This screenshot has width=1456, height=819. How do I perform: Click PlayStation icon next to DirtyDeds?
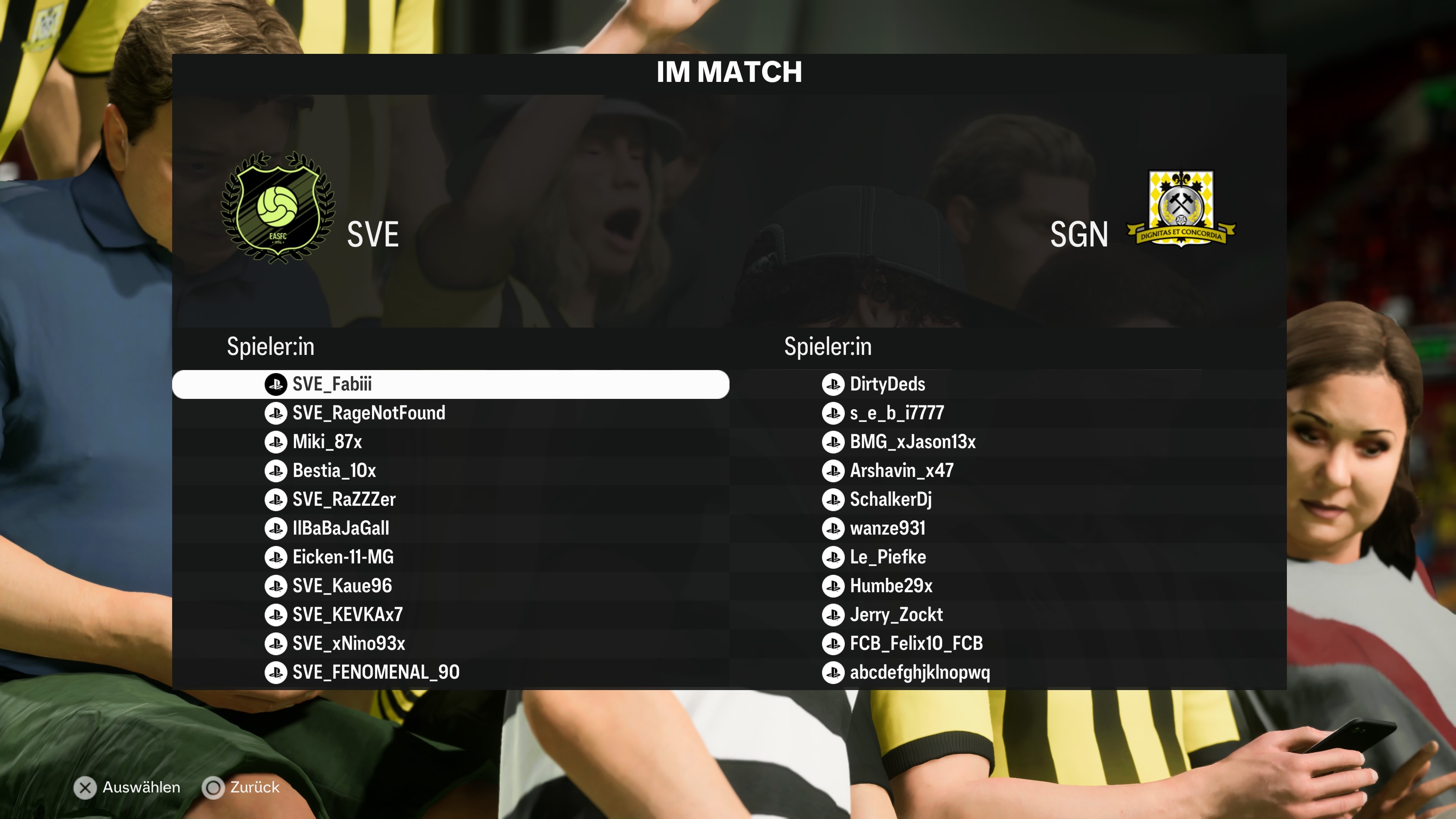(833, 384)
